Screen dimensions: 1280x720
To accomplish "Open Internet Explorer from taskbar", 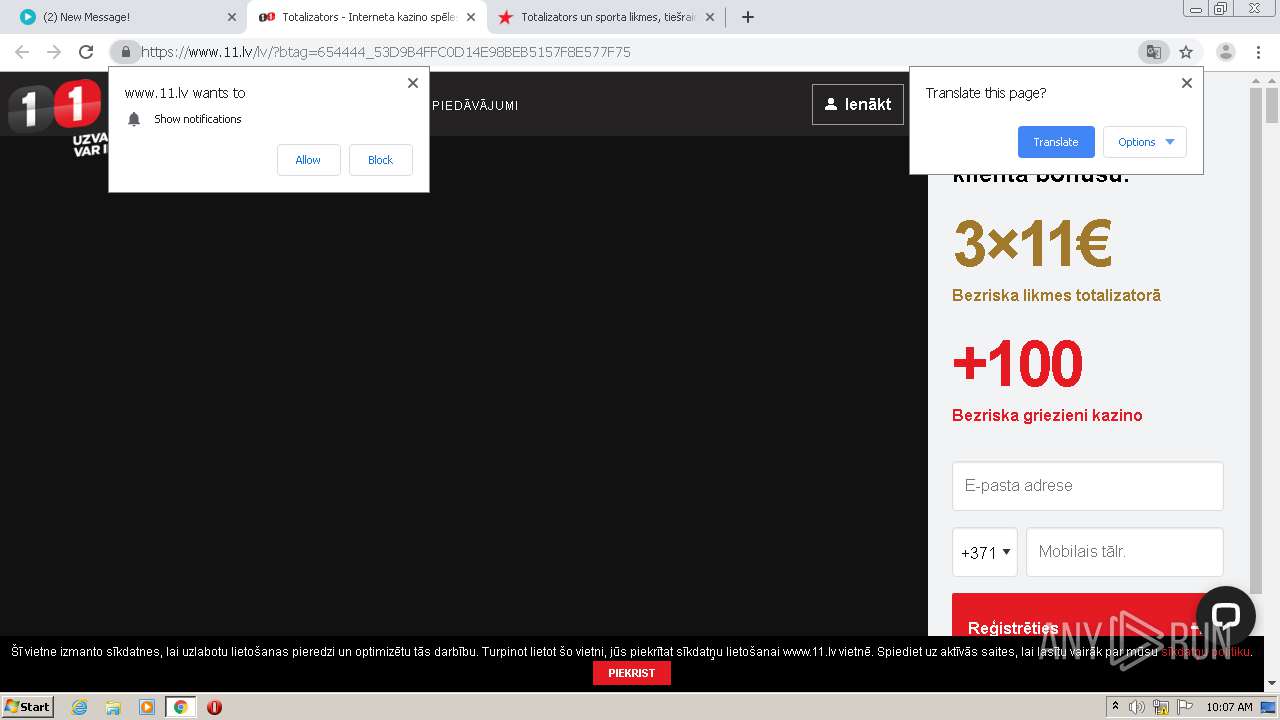I will tap(80, 707).
